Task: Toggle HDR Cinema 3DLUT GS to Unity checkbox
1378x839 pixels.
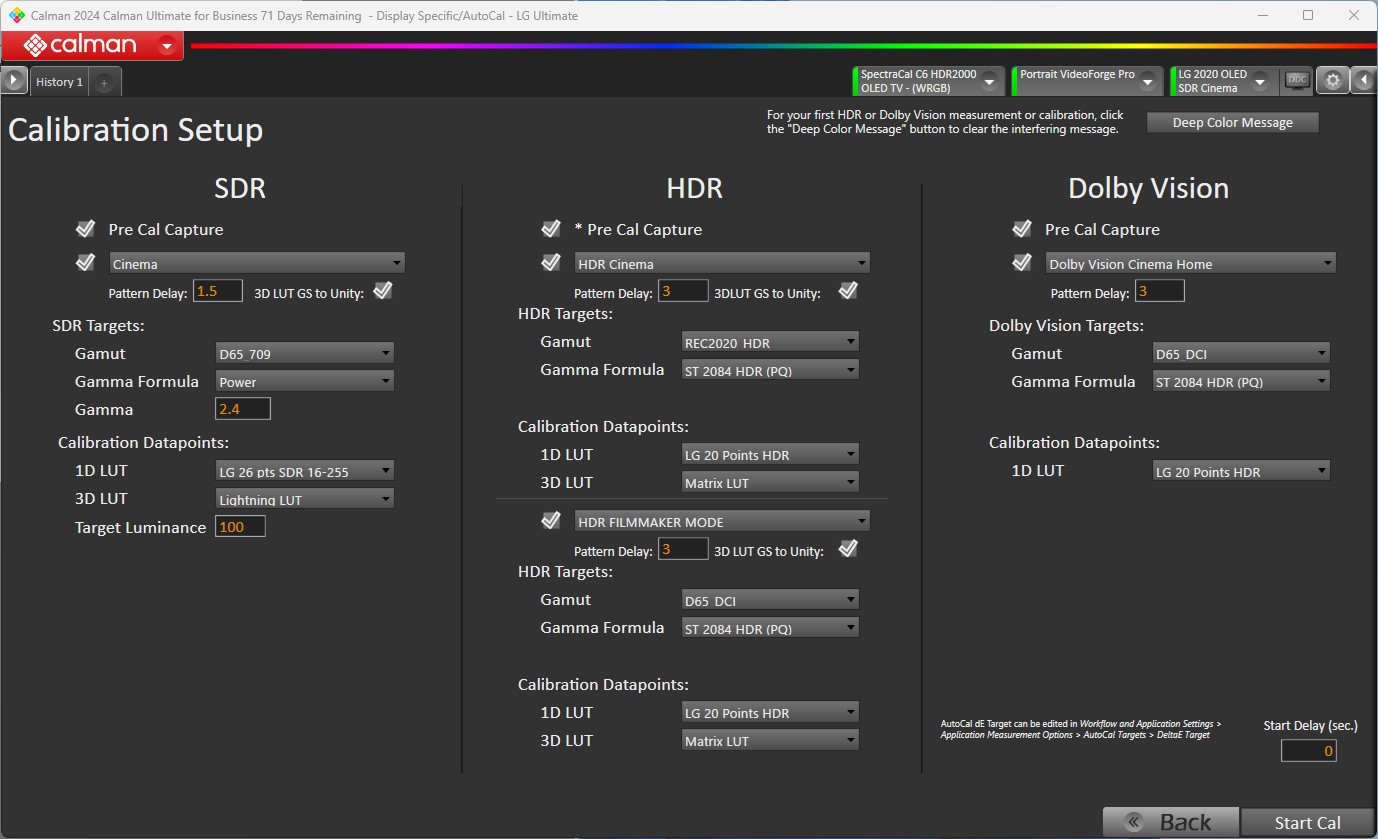Action: [848, 291]
